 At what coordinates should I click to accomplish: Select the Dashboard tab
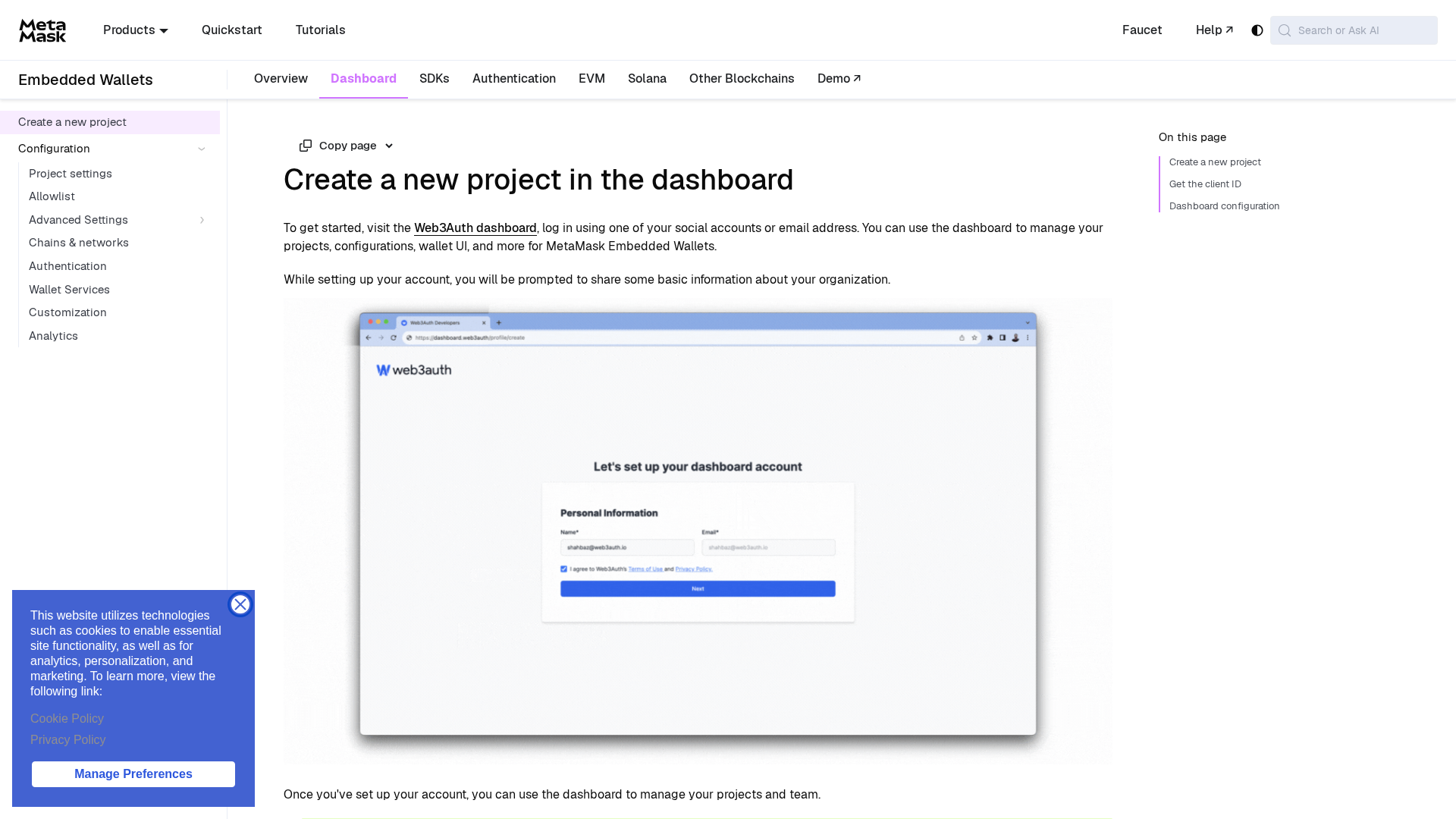pyautogui.click(x=363, y=79)
